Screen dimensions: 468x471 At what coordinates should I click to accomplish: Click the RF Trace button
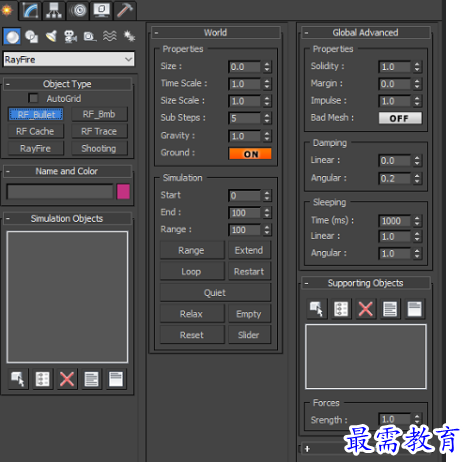click(99, 131)
